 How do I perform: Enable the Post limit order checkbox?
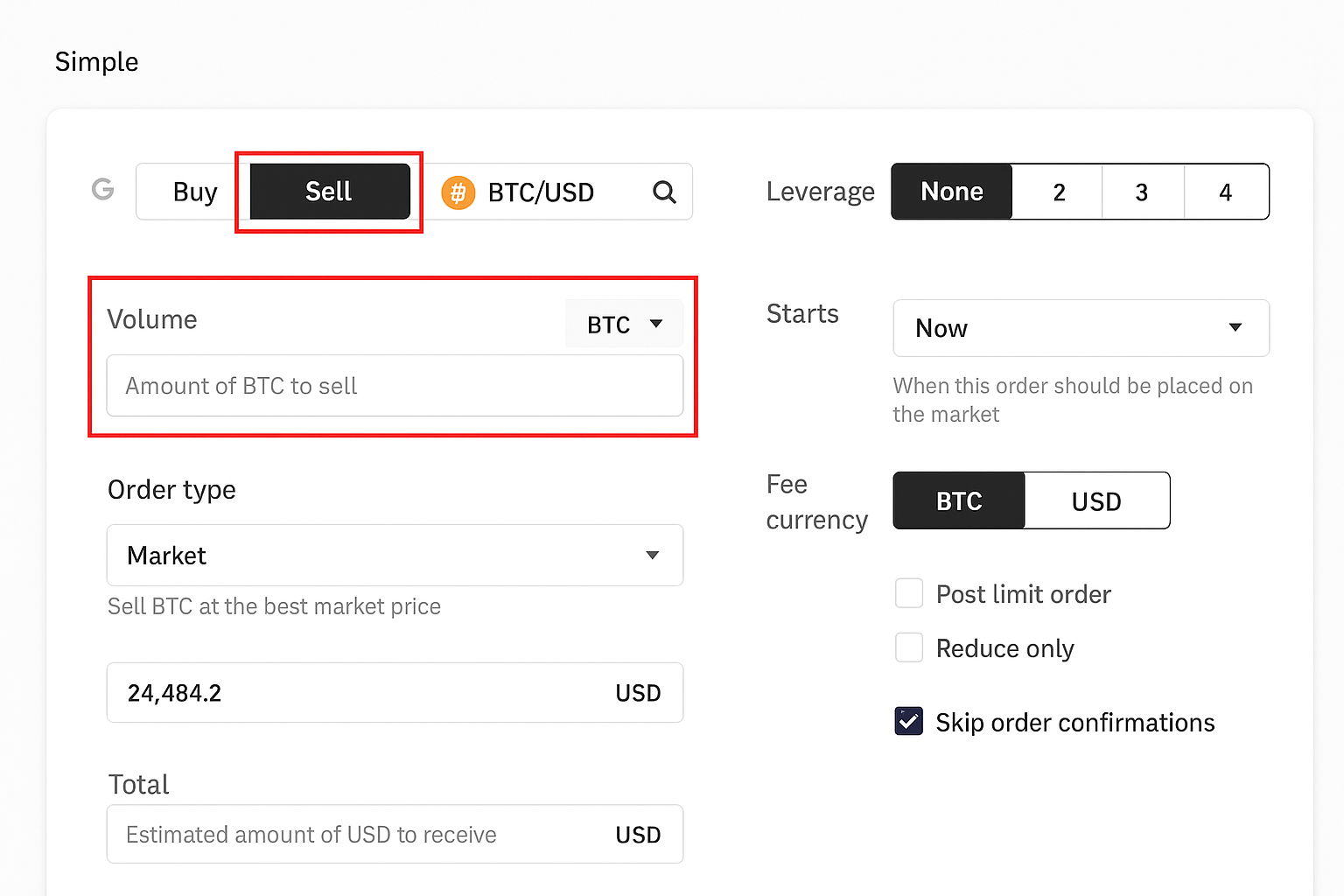click(x=909, y=594)
